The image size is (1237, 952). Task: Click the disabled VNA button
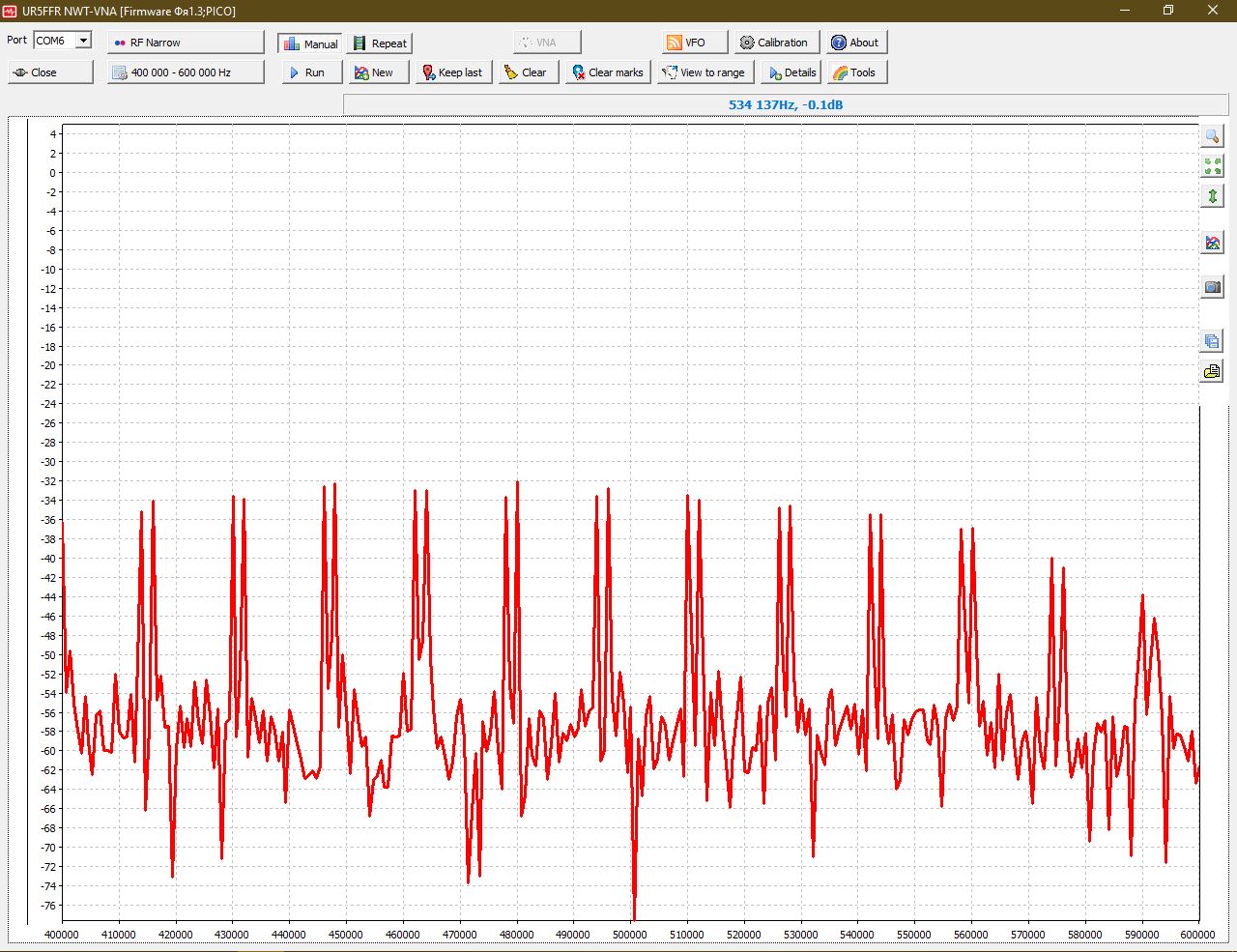coord(546,43)
